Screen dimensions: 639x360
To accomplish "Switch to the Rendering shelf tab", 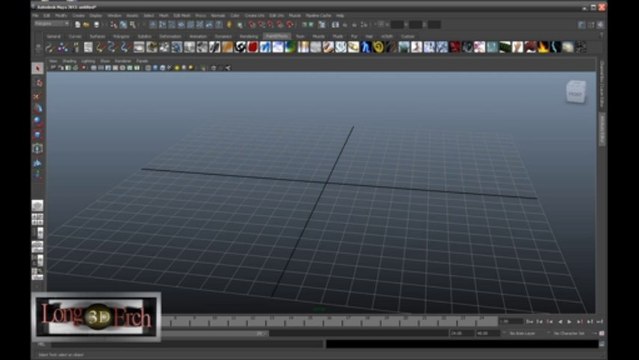I will point(249,36).
